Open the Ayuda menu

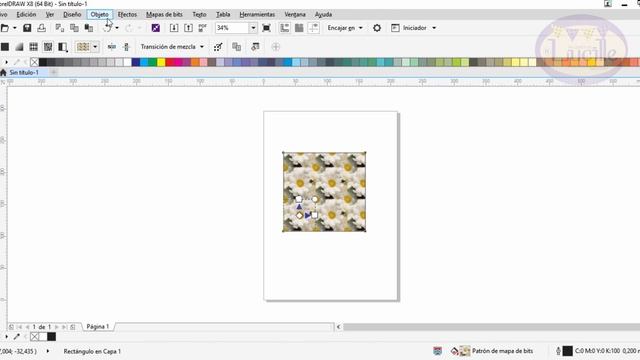[x=323, y=14]
